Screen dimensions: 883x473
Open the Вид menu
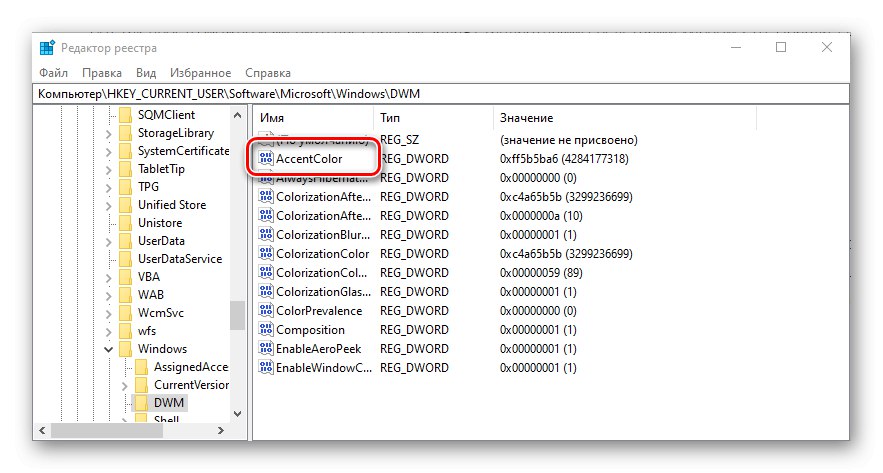(x=146, y=73)
